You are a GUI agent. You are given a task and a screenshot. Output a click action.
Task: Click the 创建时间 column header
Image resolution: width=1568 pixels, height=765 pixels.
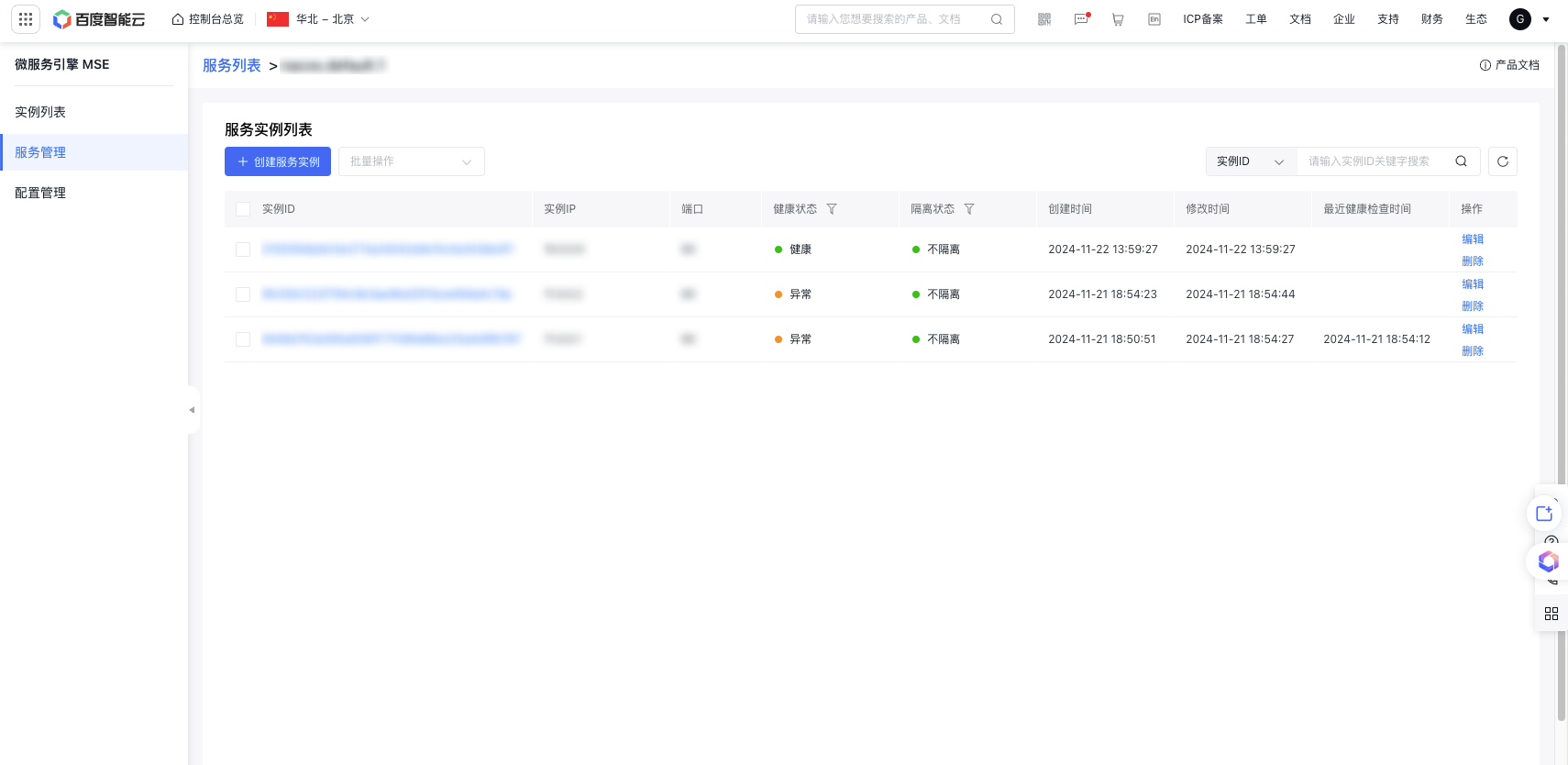coord(1070,209)
